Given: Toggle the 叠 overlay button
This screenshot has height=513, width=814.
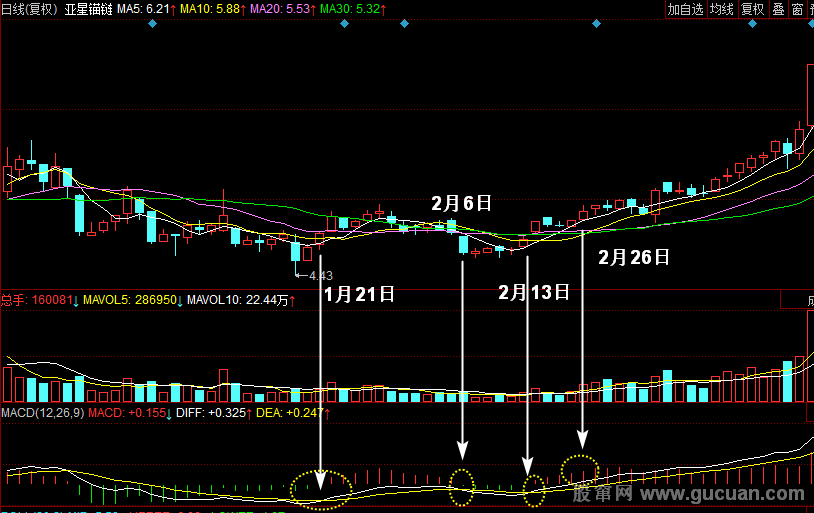Looking at the screenshot, I should click(x=778, y=9).
